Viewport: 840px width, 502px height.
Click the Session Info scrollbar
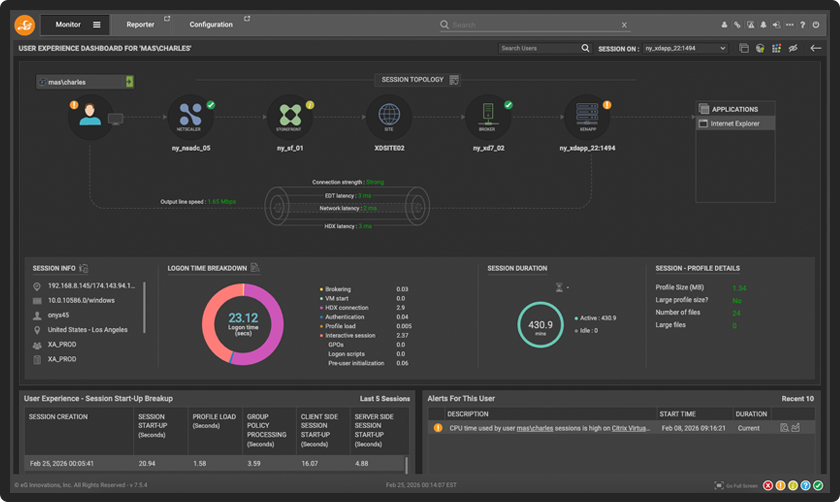pyautogui.click(x=144, y=308)
